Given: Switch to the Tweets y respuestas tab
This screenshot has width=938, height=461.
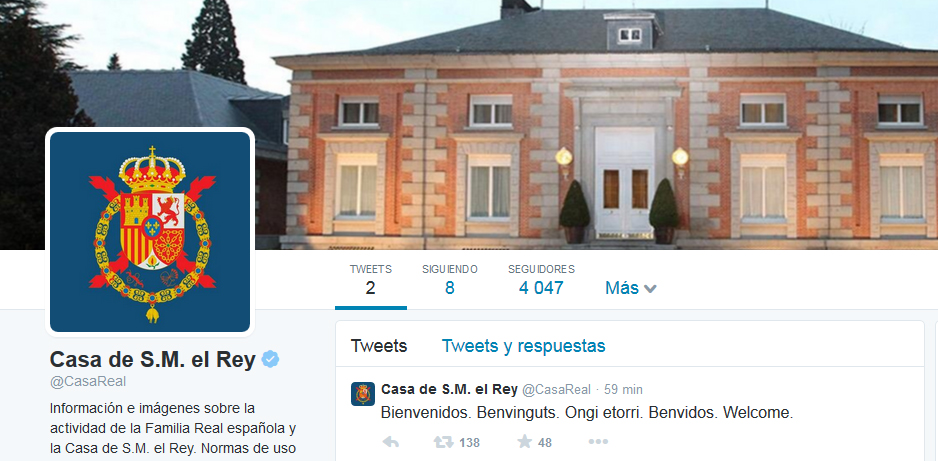Looking at the screenshot, I should point(523,346).
